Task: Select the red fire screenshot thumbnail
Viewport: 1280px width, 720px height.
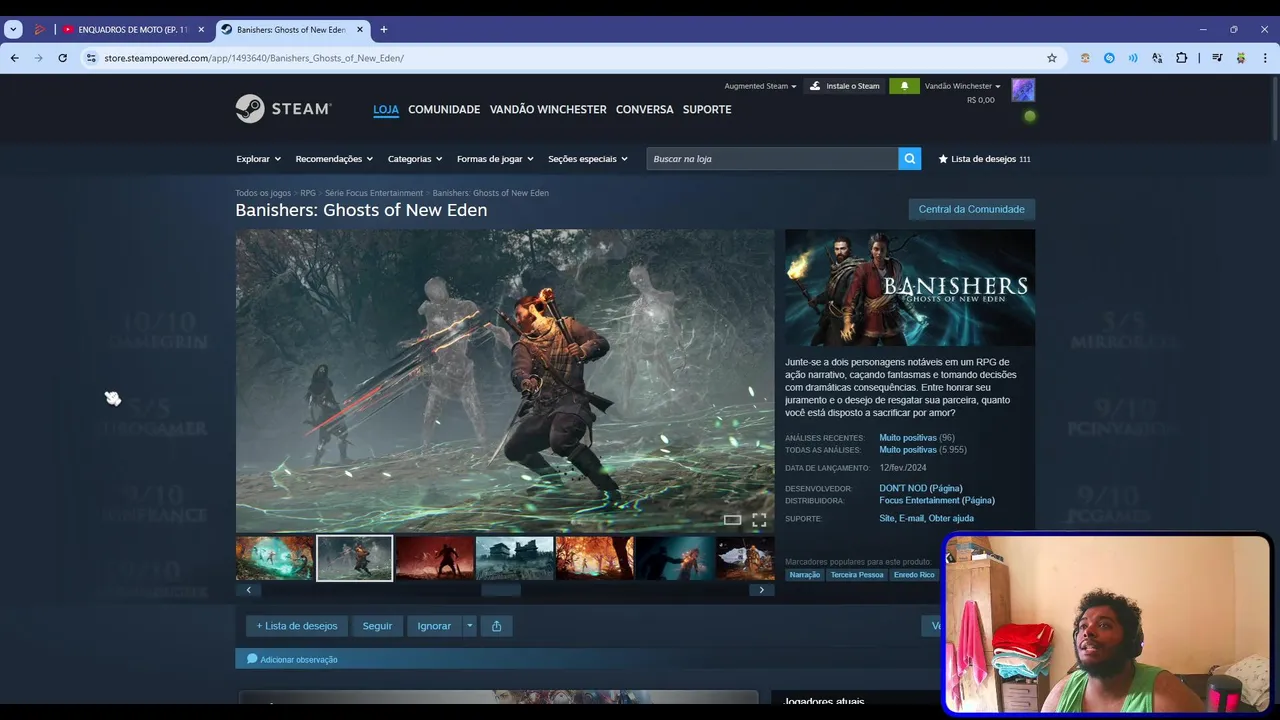Action: (x=435, y=558)
